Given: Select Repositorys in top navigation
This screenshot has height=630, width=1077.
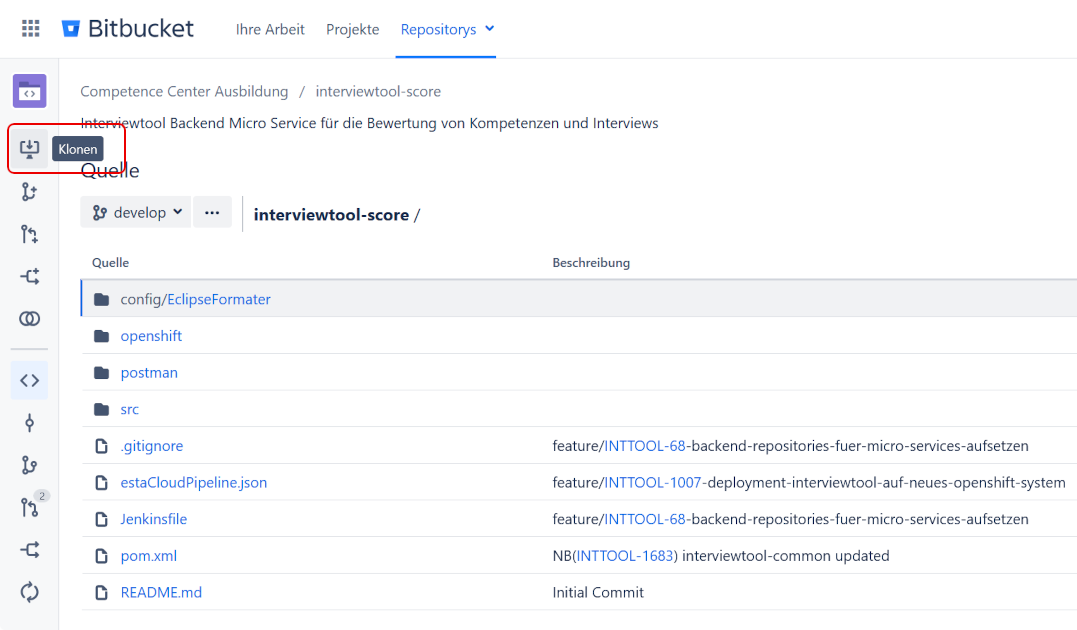Looking at the screenshot, I should pyautogui.click(x=438, y=29).
